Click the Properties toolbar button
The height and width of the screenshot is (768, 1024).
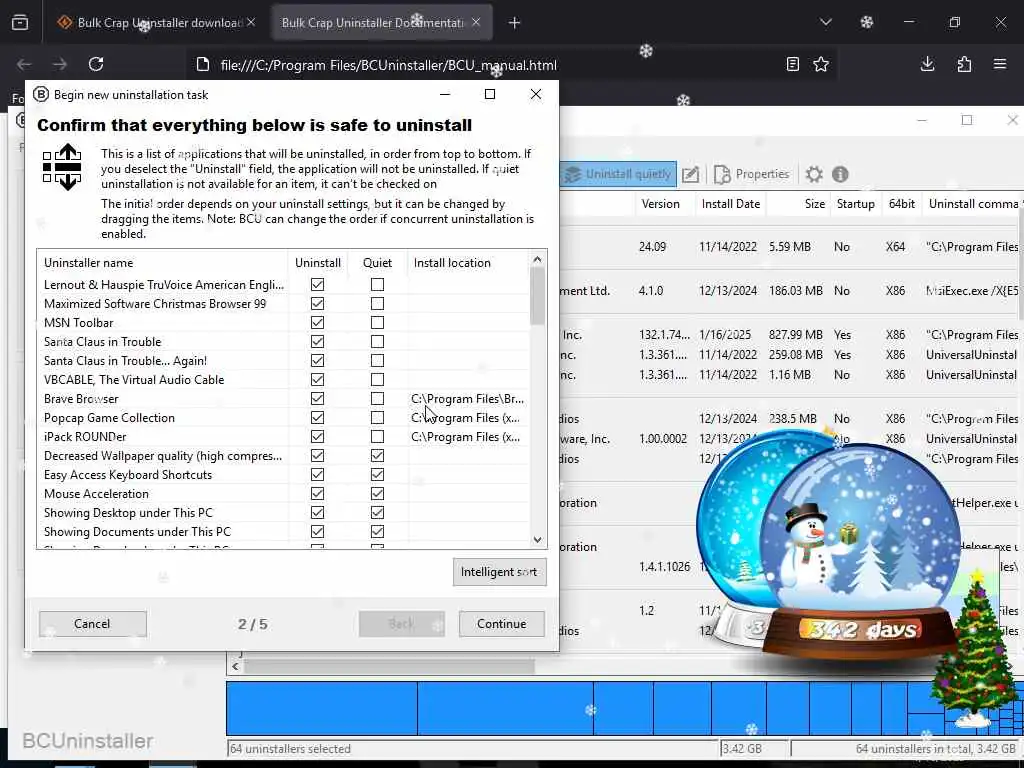click(x=752, y=174)
